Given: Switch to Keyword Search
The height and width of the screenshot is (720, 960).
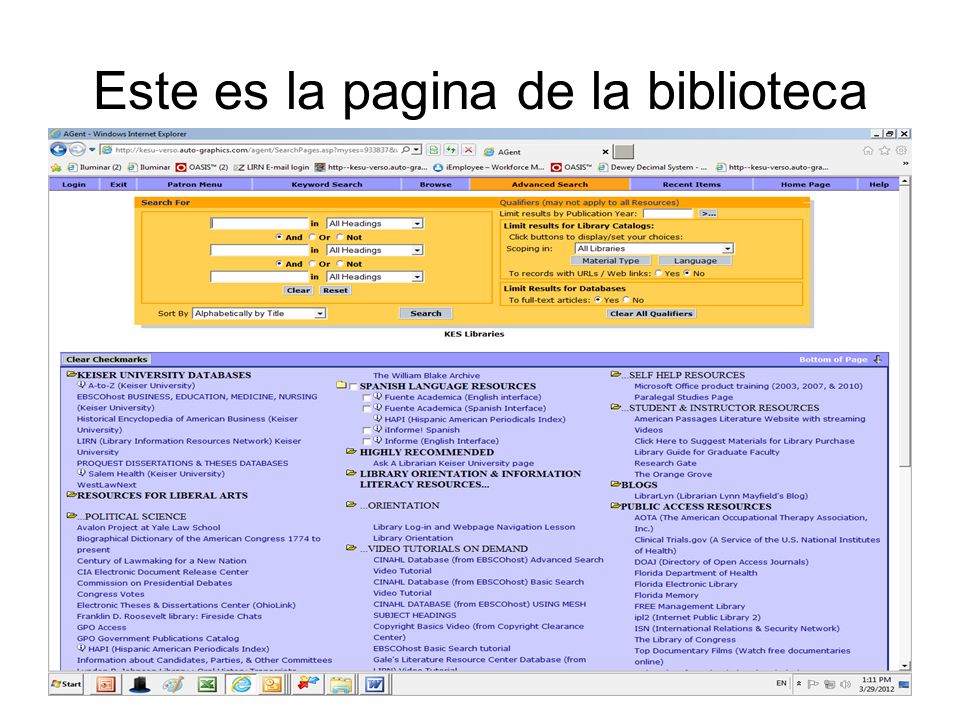Looking at the screenshot, I should click(327, 184).
